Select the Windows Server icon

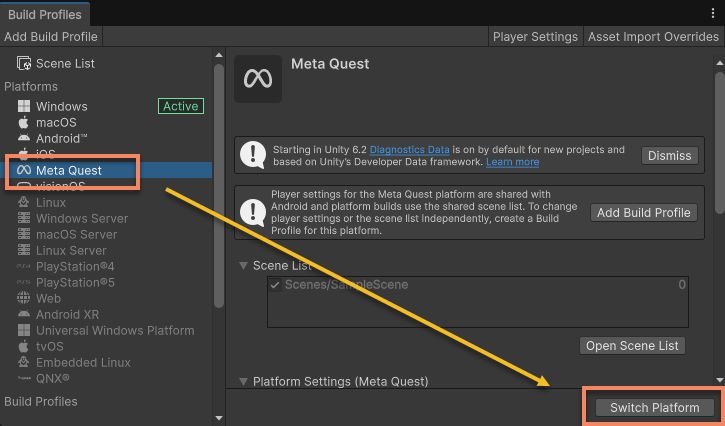[24, 218]
